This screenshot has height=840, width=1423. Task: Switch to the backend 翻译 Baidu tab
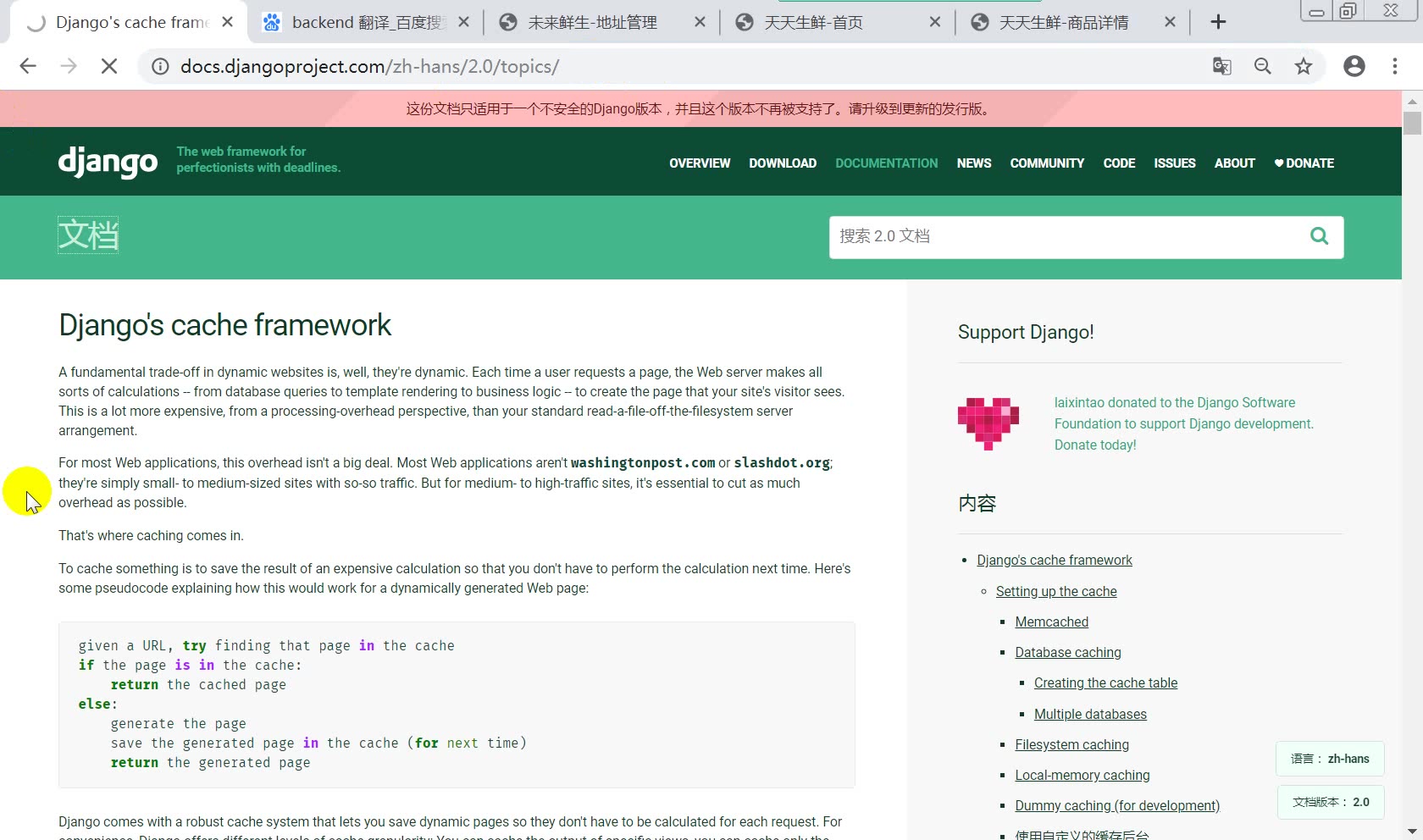click(367, 22)
